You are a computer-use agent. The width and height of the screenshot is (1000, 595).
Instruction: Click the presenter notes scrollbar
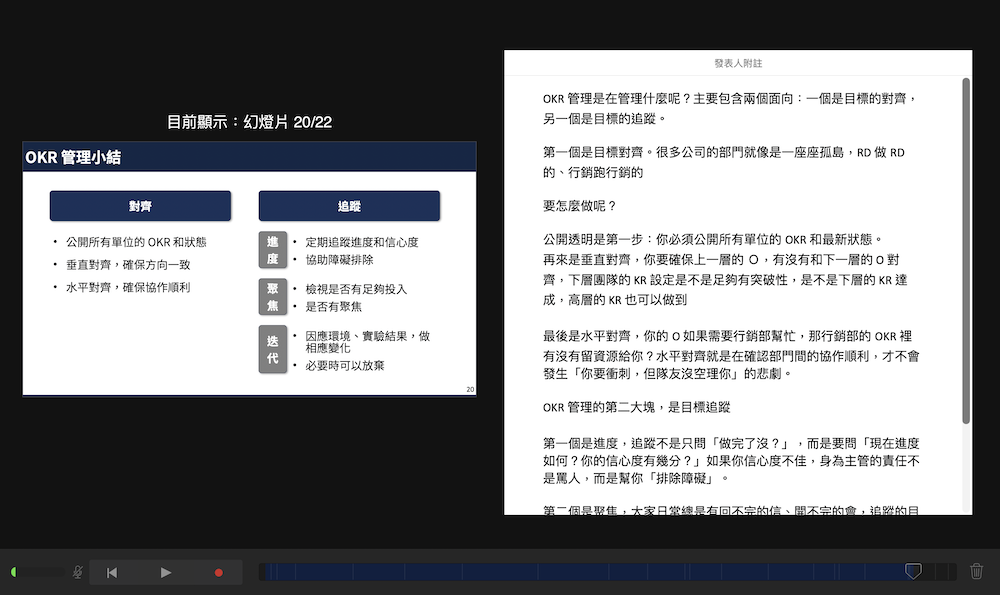[966, 250]
